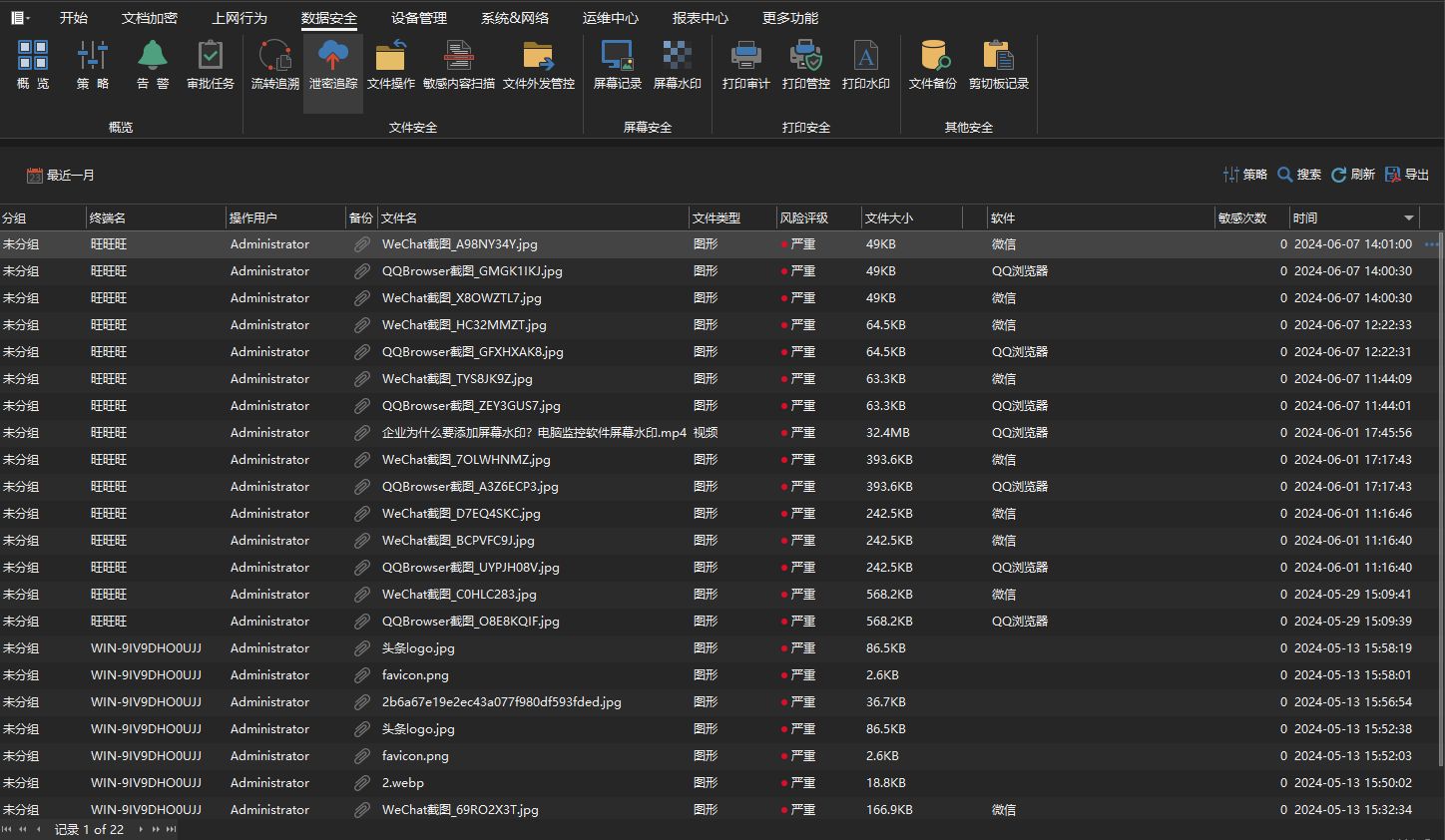1445x840 pixels.
Task: Click backup paperclip for 2b6a67e19e2ec43a077f980df593fded.jpg
Action: pos(361,702)
